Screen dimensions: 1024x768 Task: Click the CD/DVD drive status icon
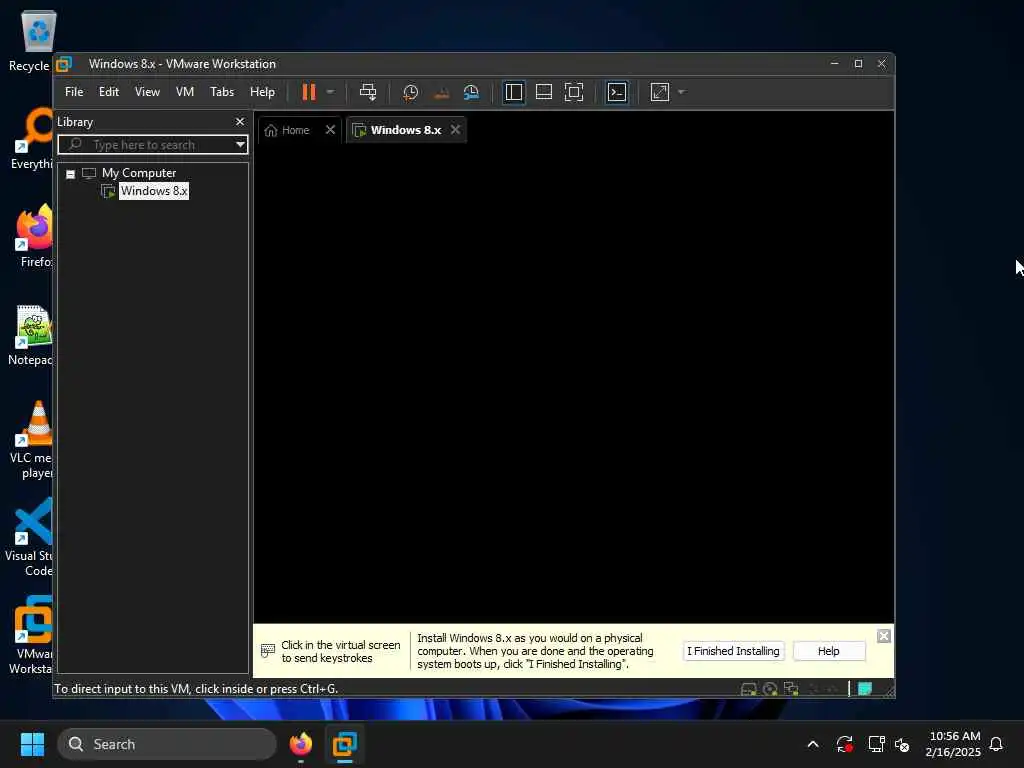point(770,689)
